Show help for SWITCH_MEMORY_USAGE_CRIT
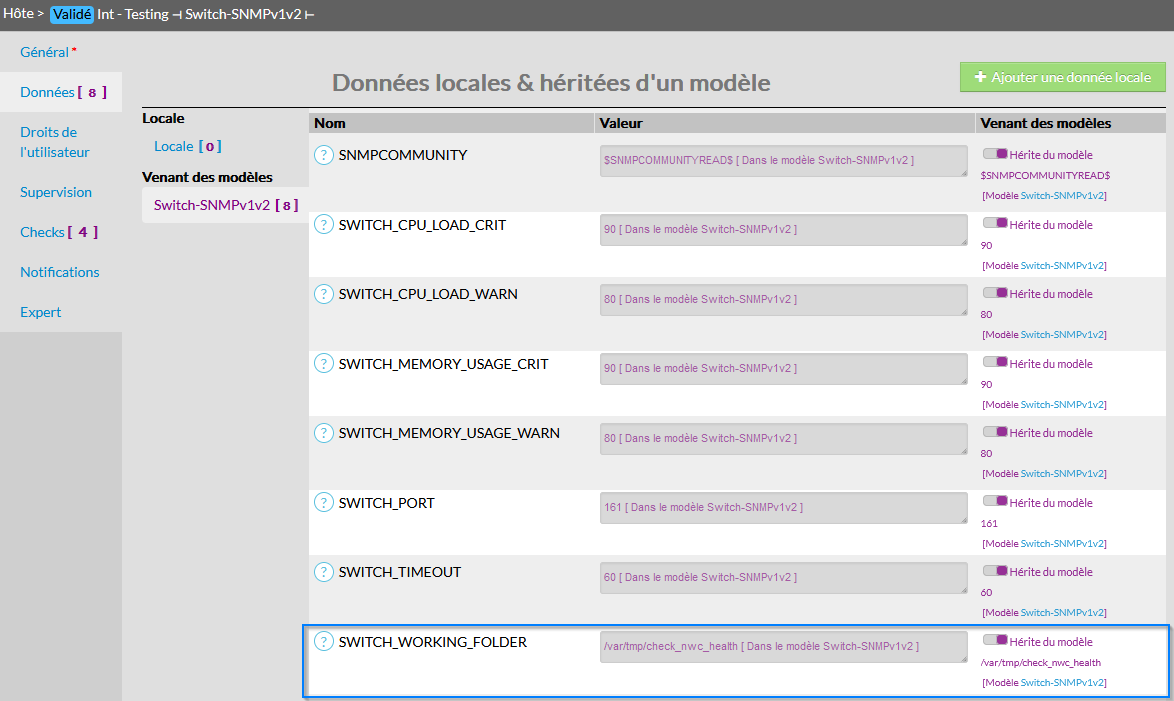 pyautogui.click(x=323, y=364)
